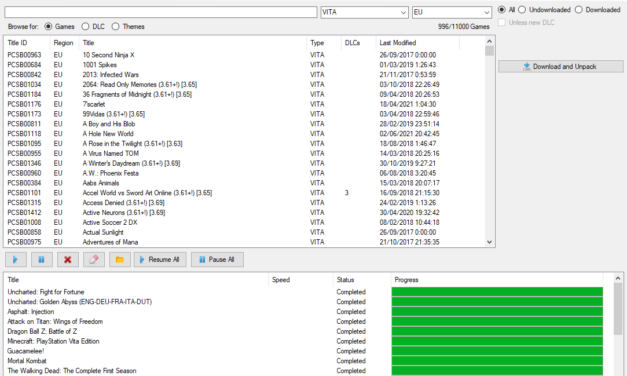Screen dimensions: 627x376
Task: Click Uncharted: Fight for Fortune progress bar
Action: (x=497, y=292)
